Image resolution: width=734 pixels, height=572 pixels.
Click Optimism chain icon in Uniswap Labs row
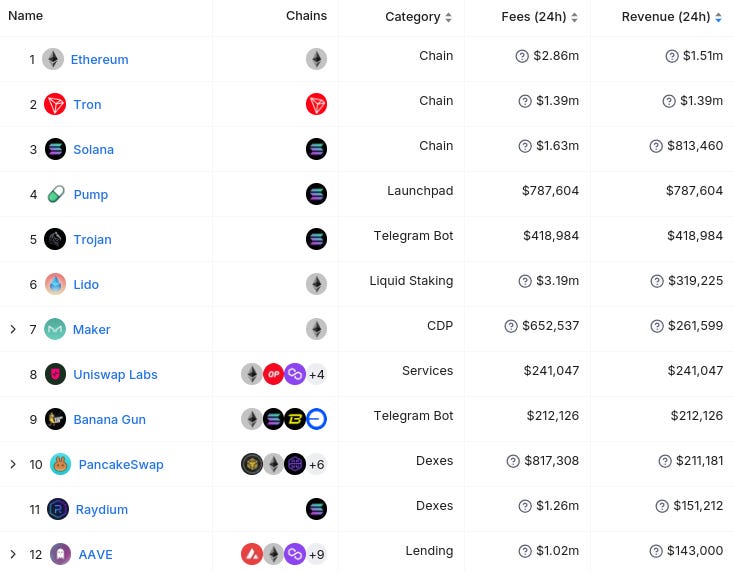point(274,374)
